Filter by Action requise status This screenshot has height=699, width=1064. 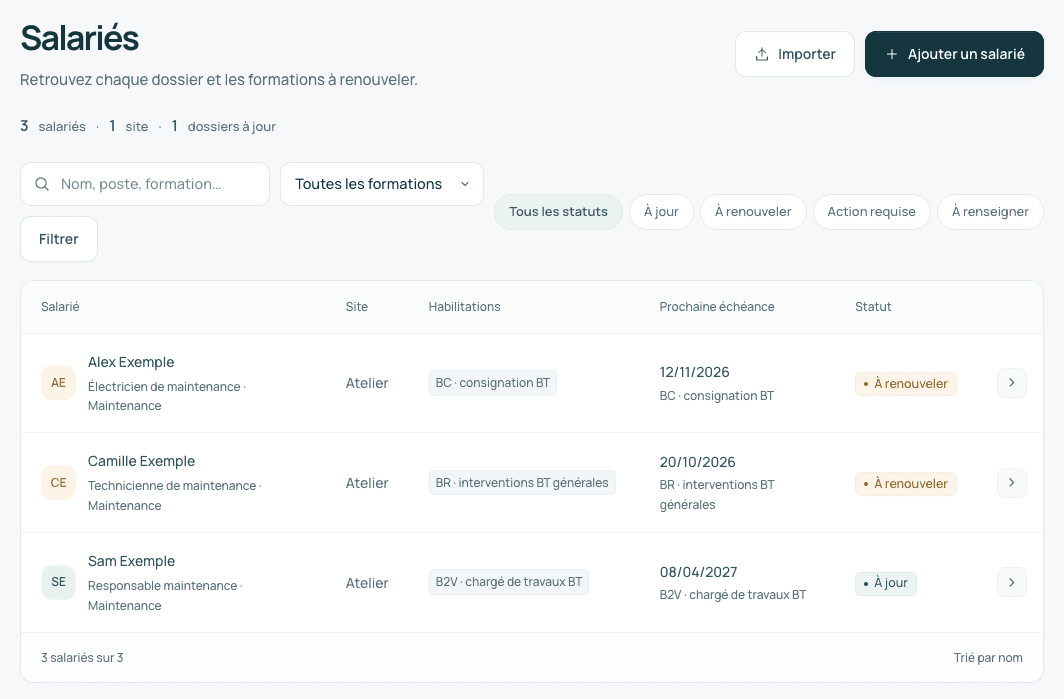tap(871, 212)
